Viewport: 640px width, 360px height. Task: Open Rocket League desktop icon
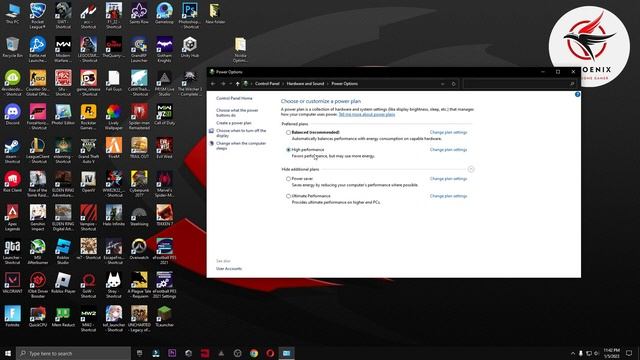tap(38, 16)
